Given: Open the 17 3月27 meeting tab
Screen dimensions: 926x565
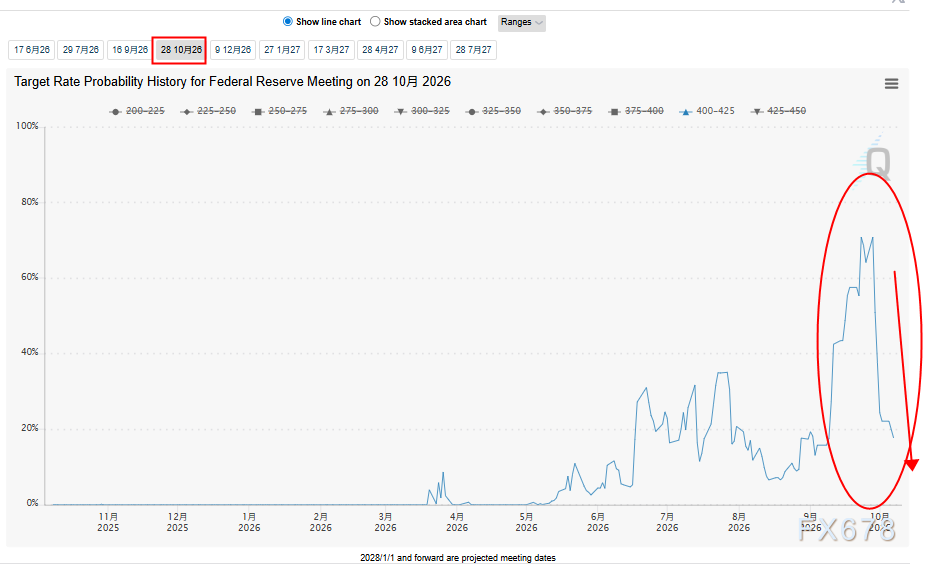Looking at the screenshot, I should (x=331, y=50).
